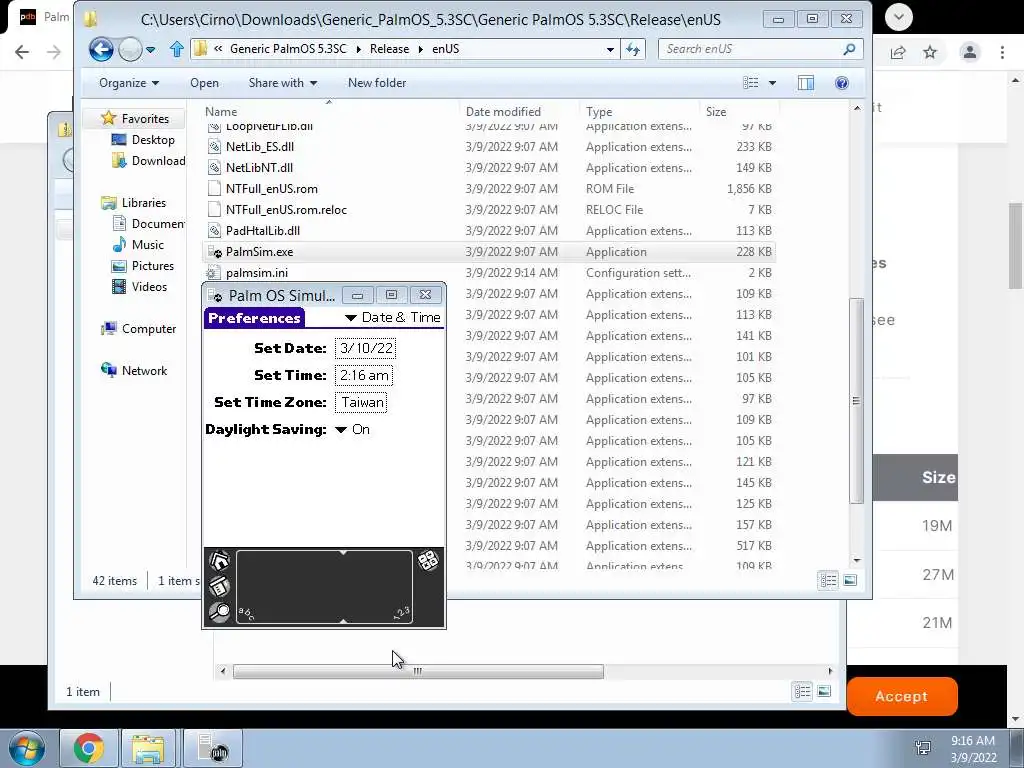Tap the Palm Calculator silkscreen icon
The image size is (1024, 768).
(x=428, y=560)
